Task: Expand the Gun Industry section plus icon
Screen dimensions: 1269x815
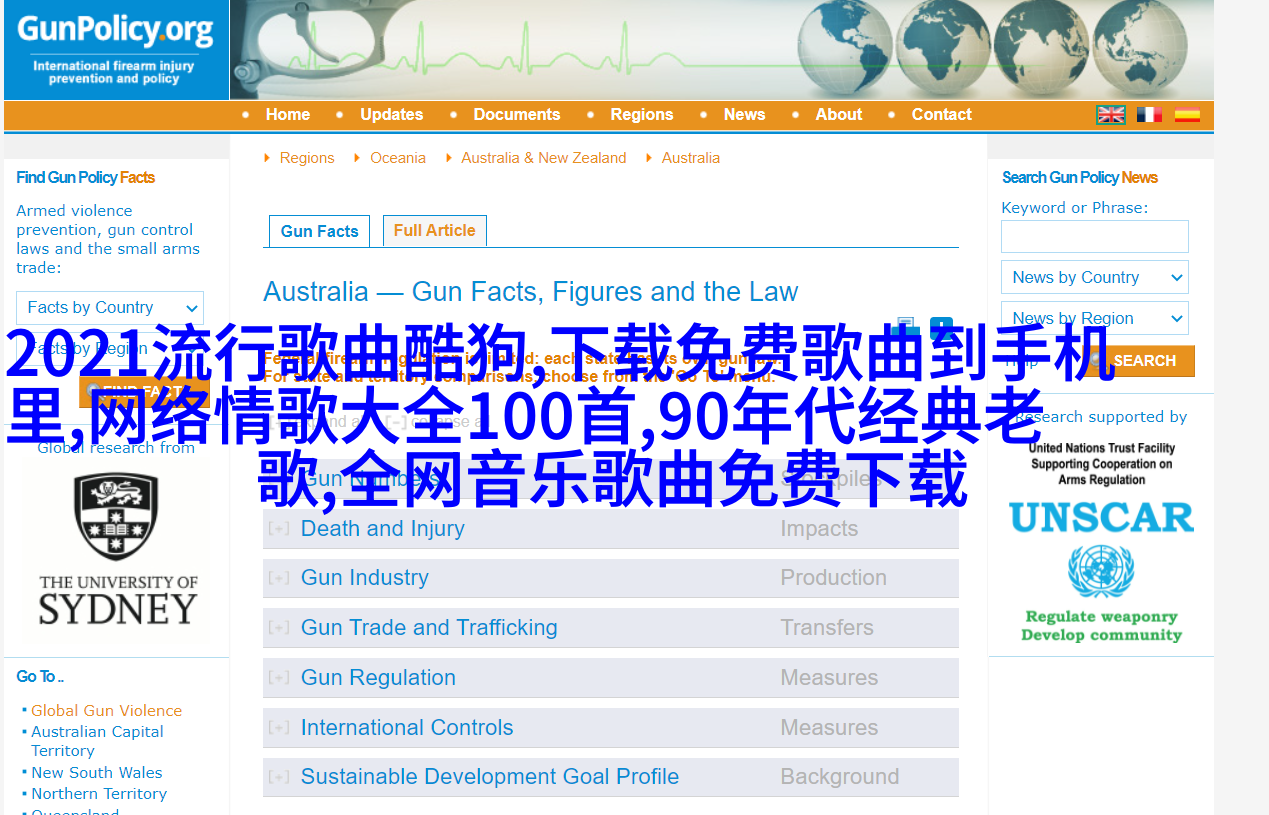Action: pos(279,578)
